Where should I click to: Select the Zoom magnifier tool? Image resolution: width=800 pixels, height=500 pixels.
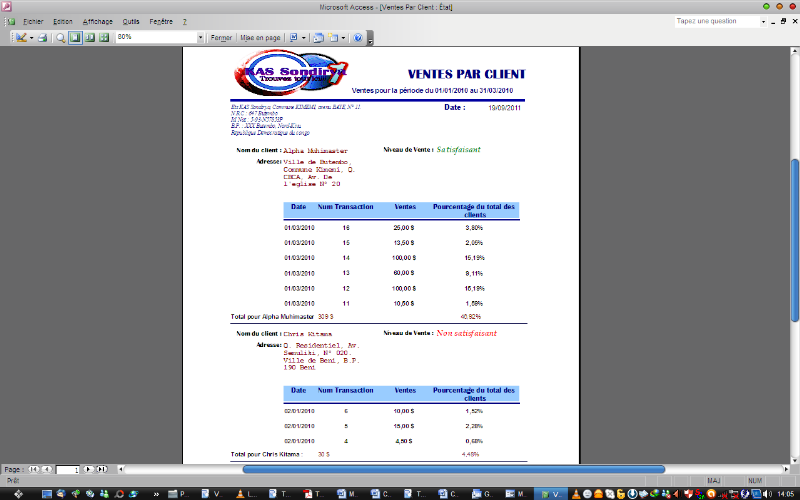(61, 38)
